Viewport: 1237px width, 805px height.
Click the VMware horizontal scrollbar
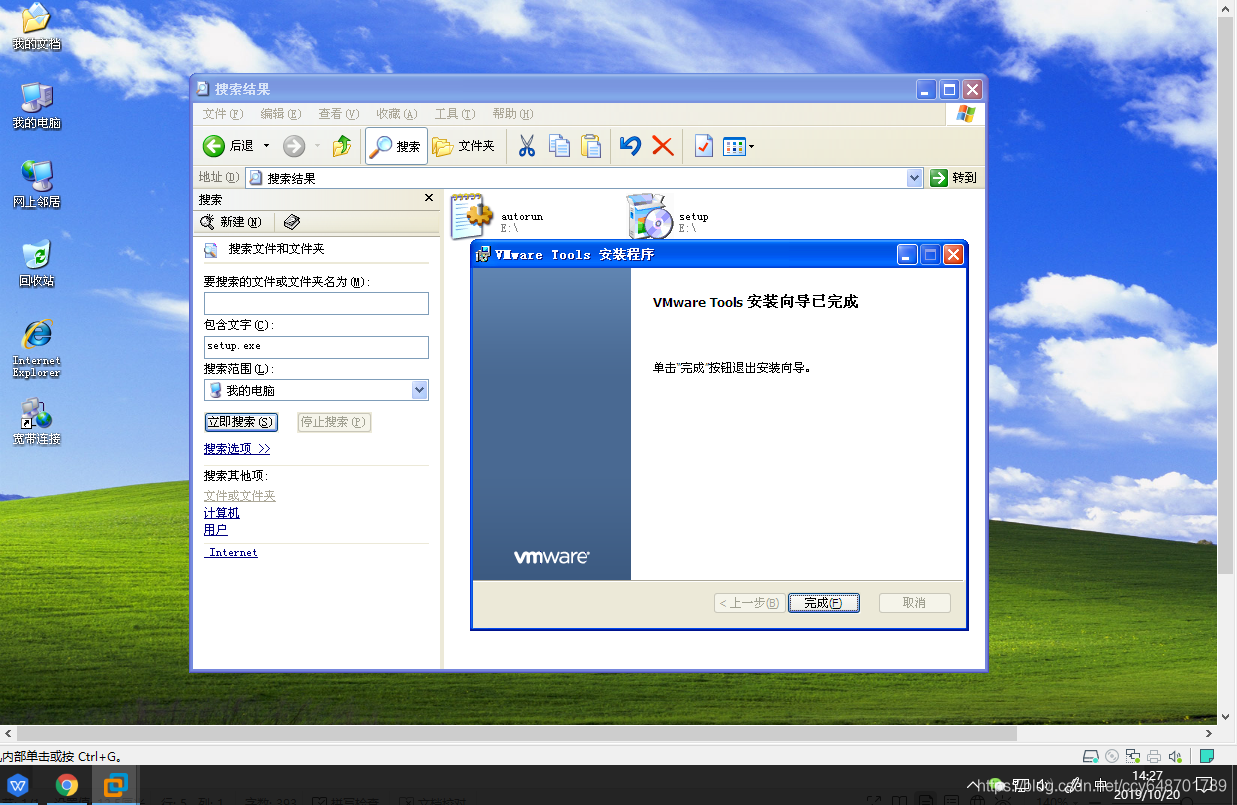[609, 734]
